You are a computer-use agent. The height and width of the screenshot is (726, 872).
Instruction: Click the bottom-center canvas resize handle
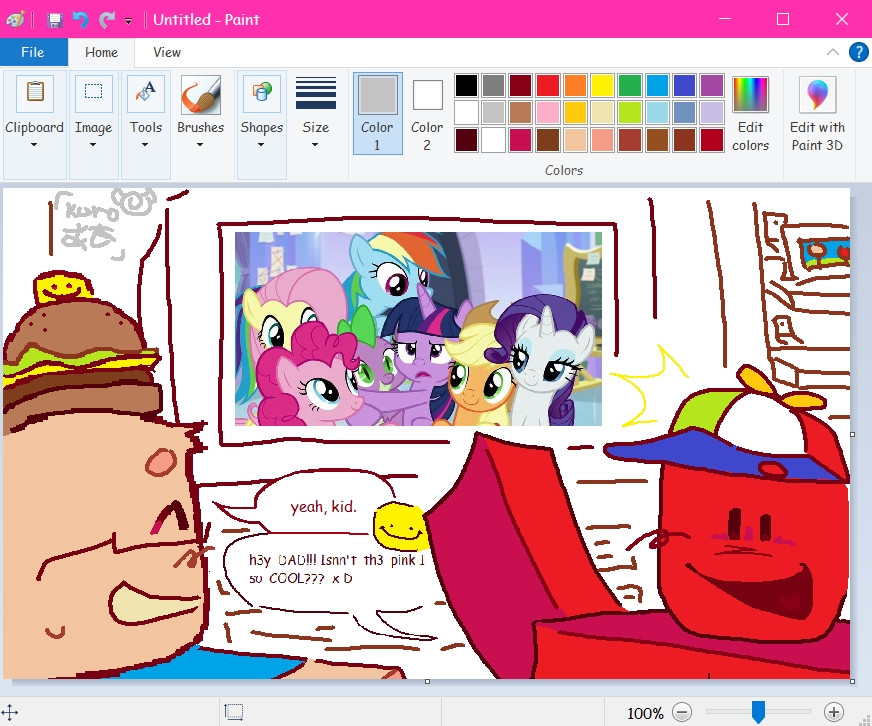coord(427,681)
